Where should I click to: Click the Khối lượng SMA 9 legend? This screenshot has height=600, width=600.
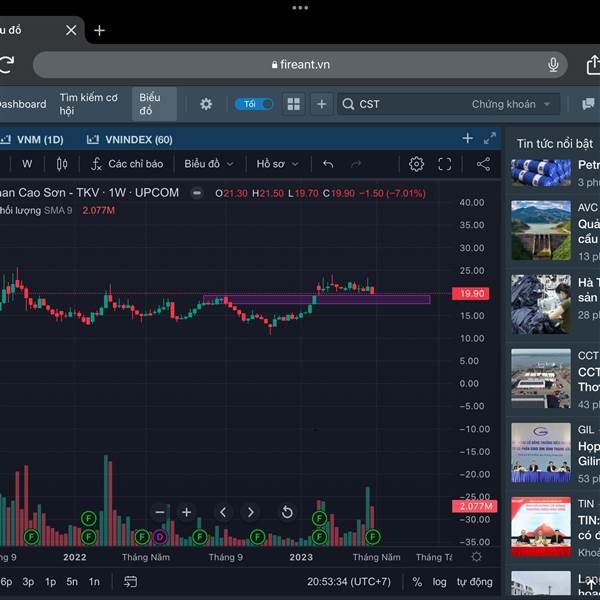click(36, 210)
